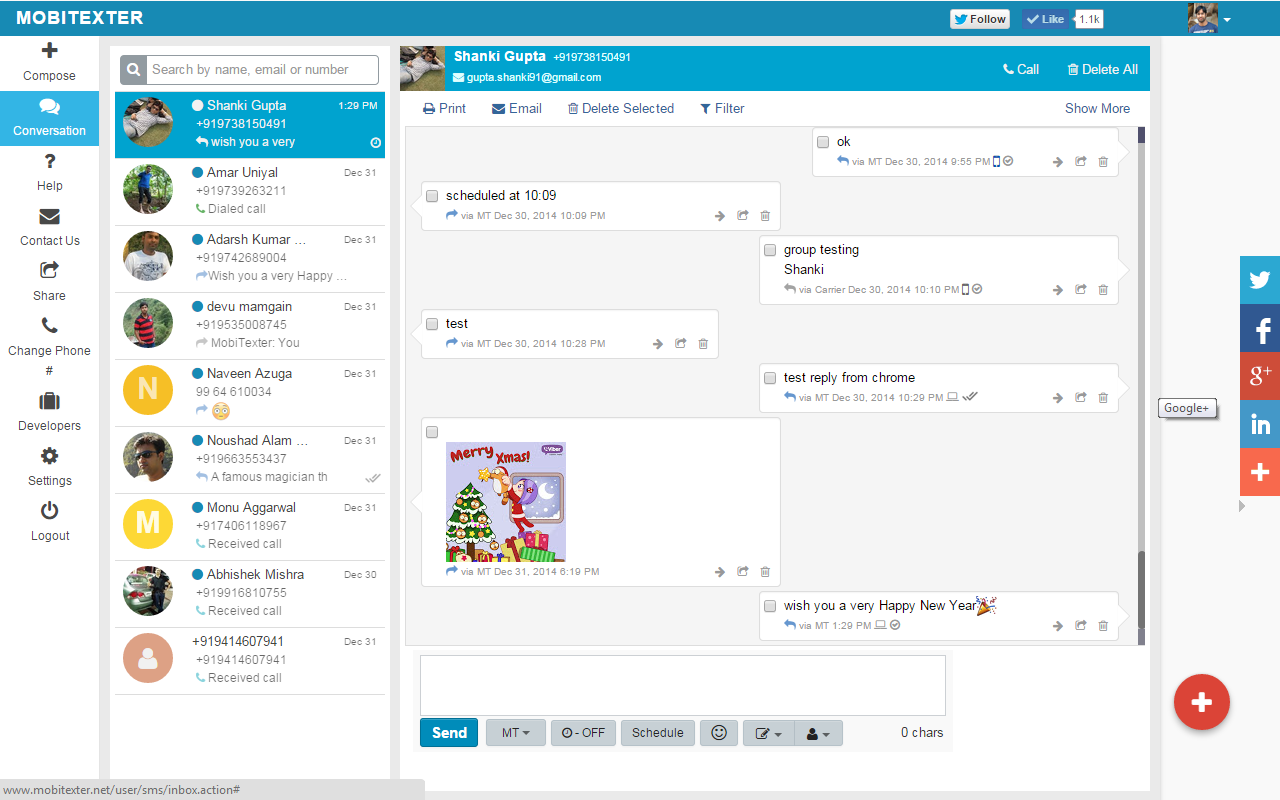Focus the search by name field

(263, 70)
